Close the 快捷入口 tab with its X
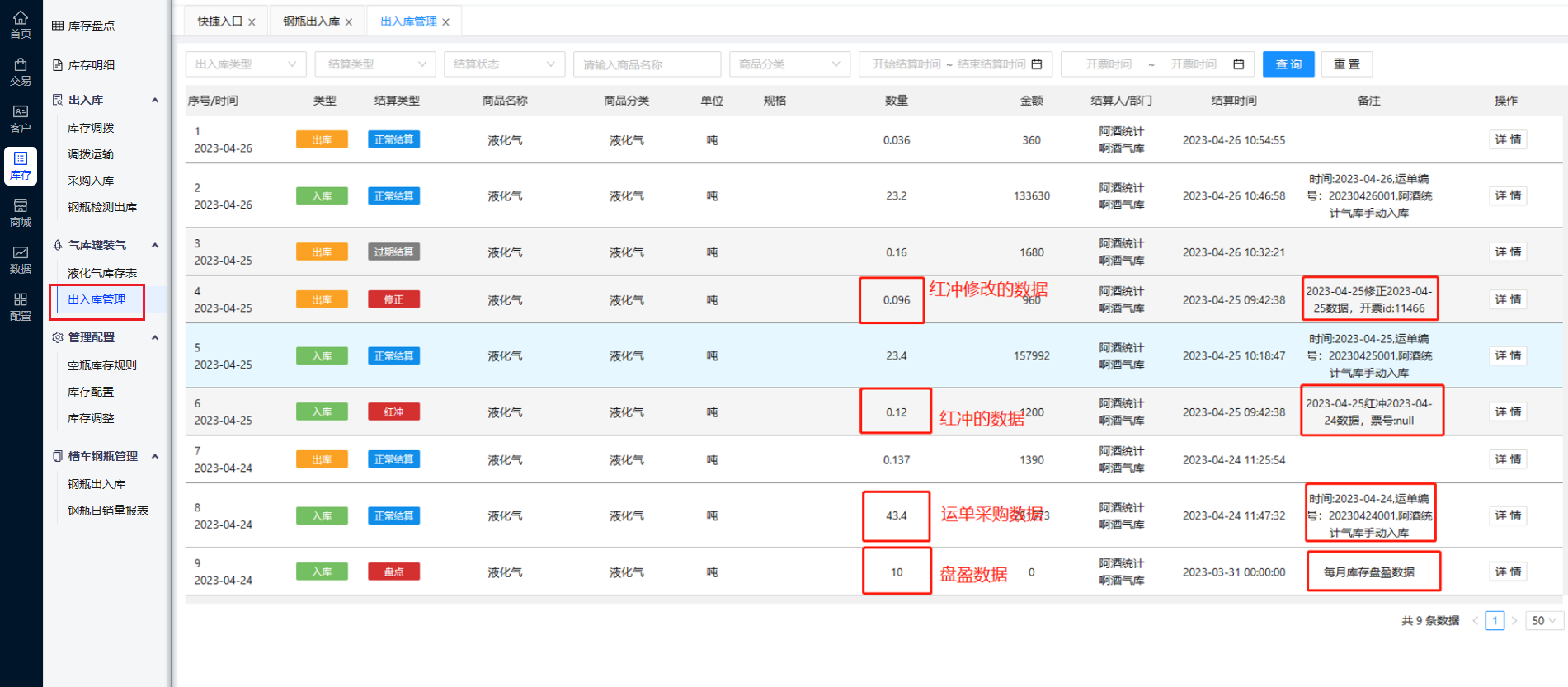This screenshot has height=687, width=1568. tap(252, 22)
